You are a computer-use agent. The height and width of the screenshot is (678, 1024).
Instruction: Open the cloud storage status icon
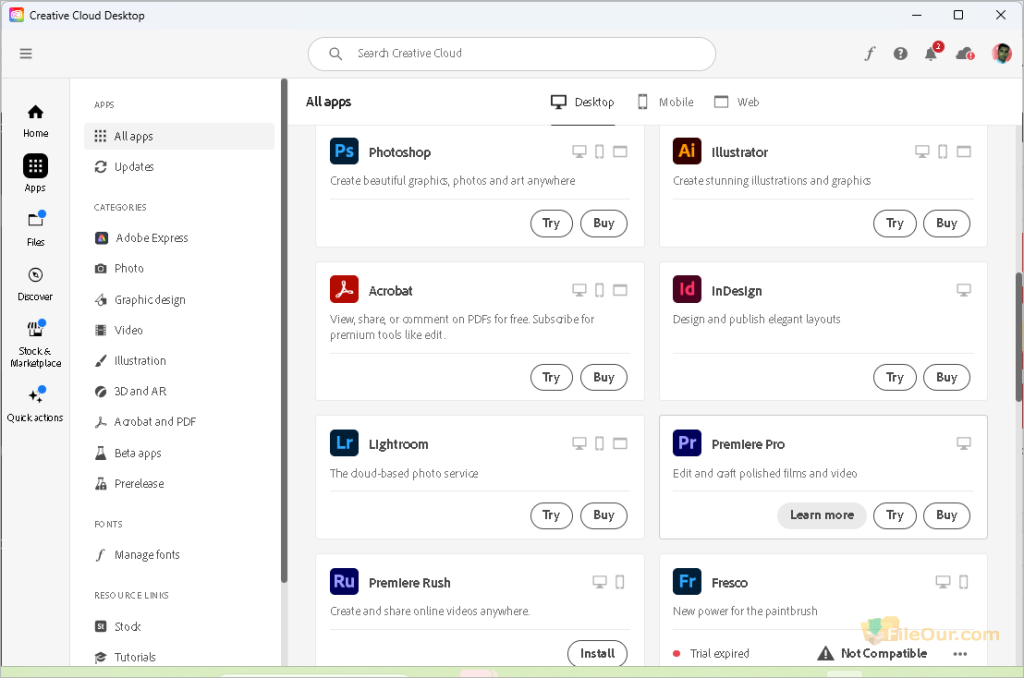click(963, 53)
